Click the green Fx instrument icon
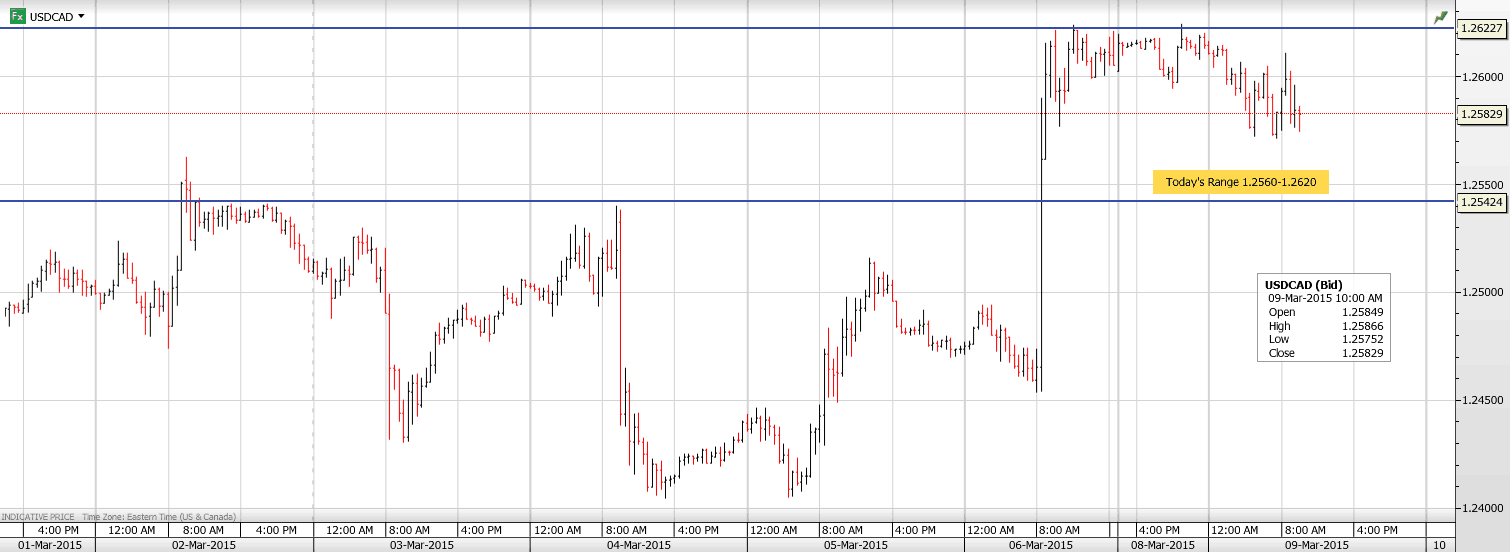Screen dimensions: 1510x552 click(x=18, y=17)
